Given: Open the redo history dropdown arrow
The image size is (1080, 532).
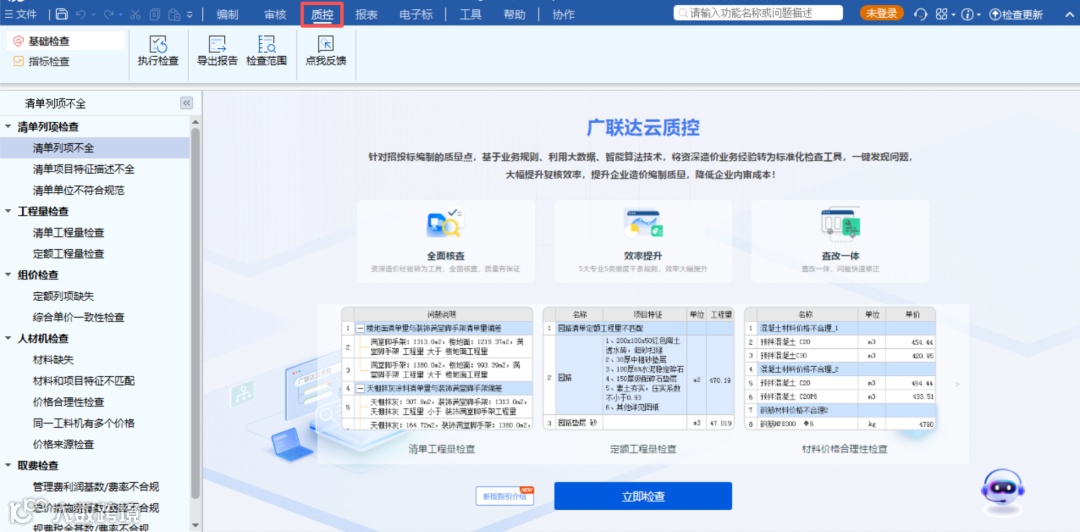Looking at the screenshot, I should (120, 14).
